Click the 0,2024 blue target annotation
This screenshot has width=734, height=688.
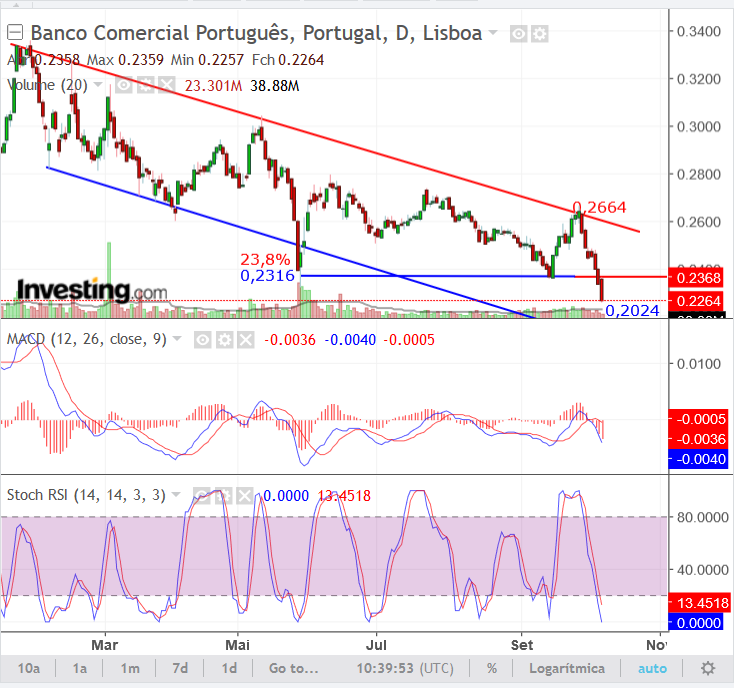tap(632, 310)
